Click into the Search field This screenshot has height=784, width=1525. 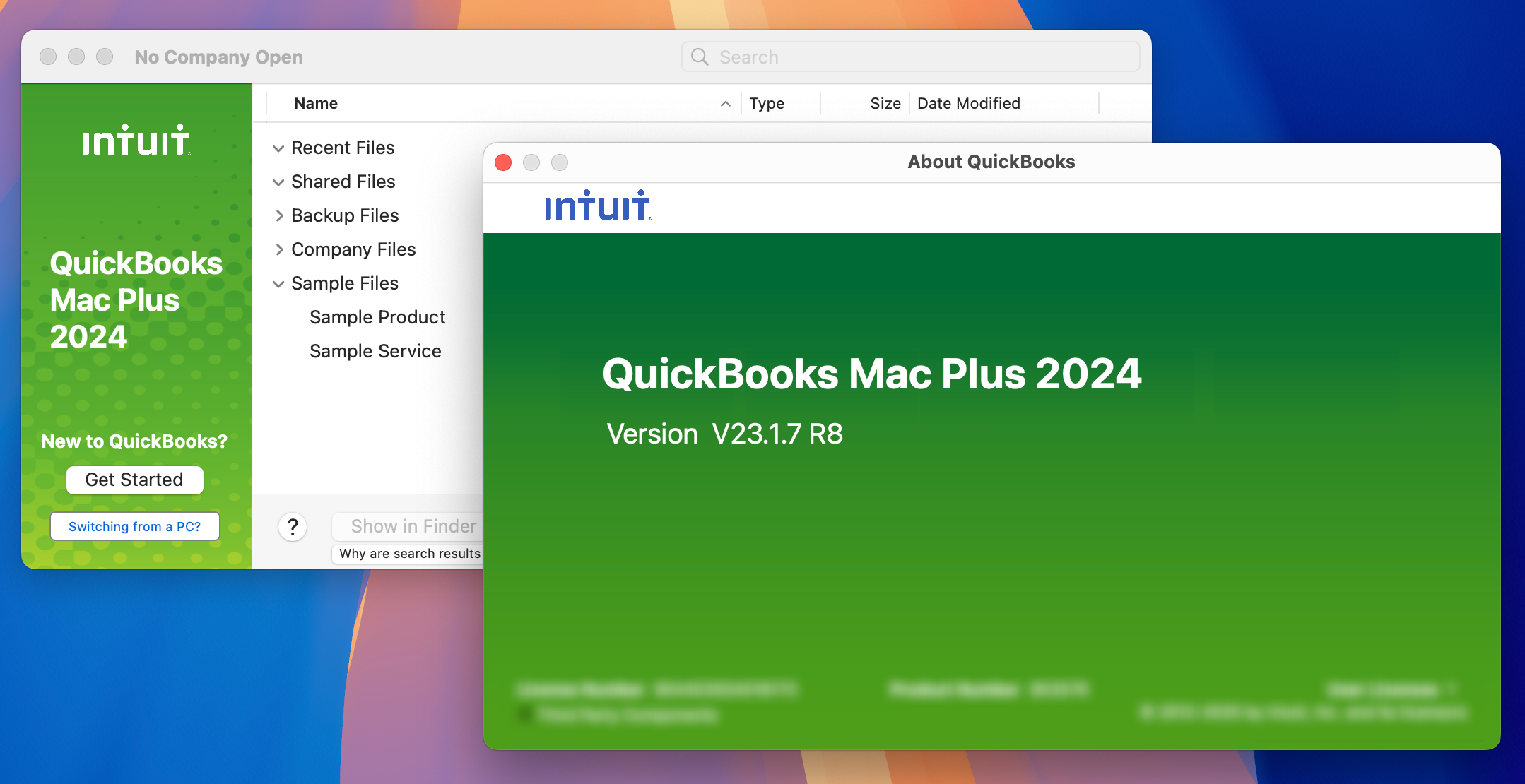pos(910,57)
